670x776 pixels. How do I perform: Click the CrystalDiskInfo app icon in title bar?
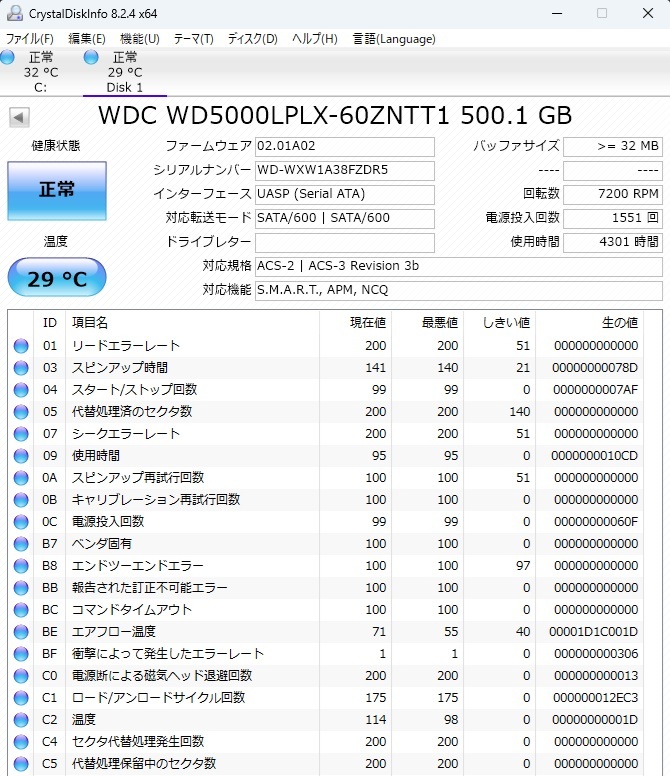14,13
